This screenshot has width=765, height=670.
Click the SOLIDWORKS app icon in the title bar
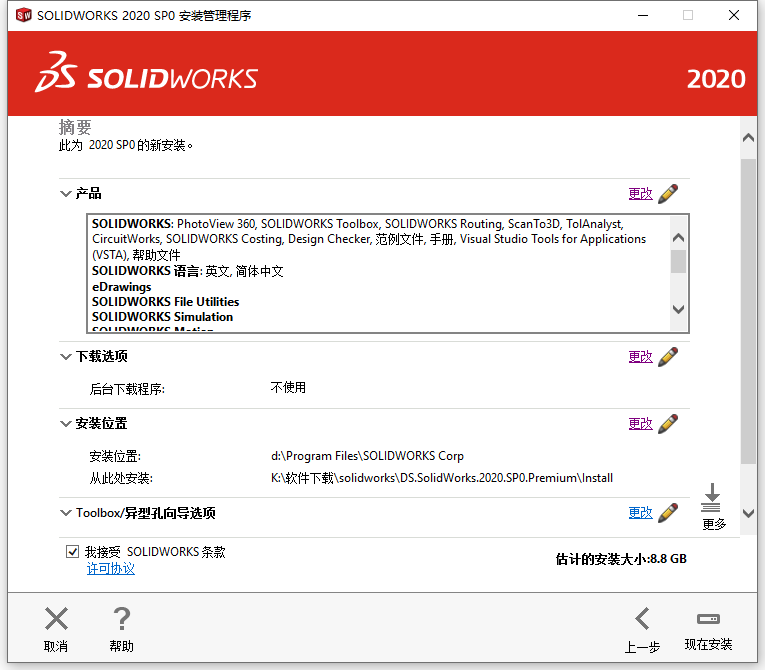click(x=23, y=15)
